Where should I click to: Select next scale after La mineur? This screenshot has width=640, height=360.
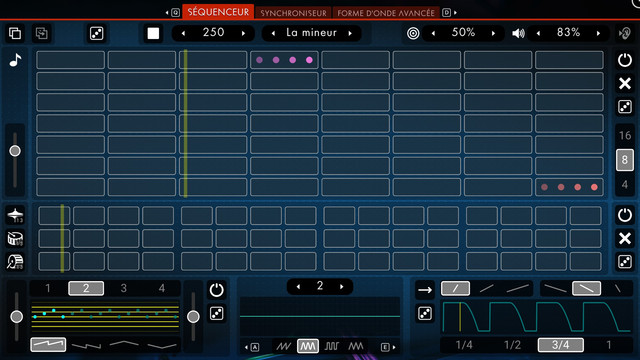(x=350, y=33)
